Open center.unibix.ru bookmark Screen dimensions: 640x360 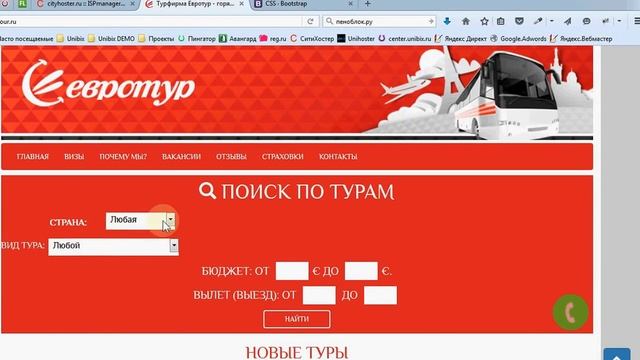click(405, 39)
